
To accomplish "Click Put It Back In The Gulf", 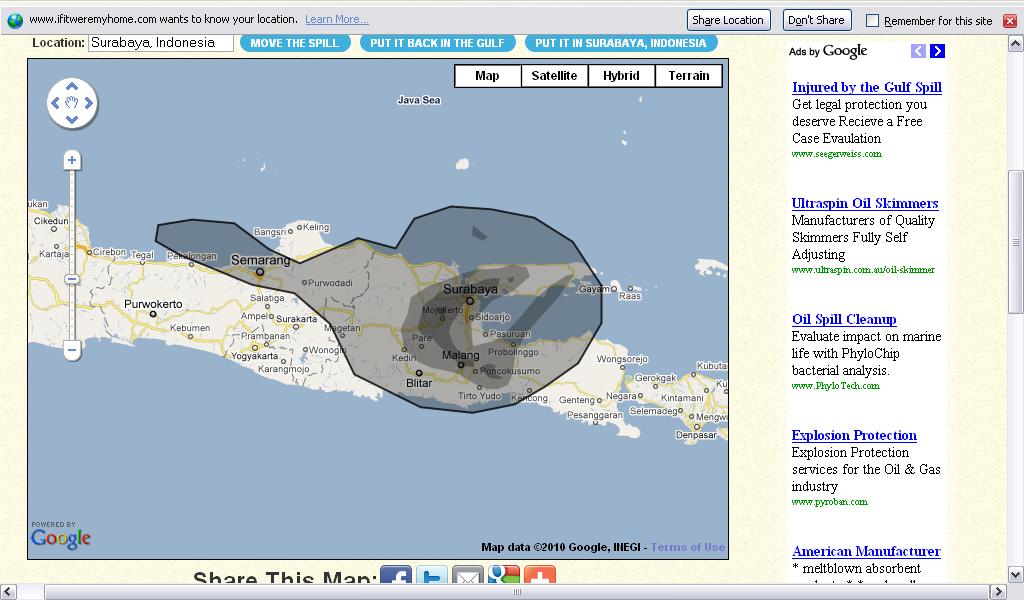I will pos(437,43).
